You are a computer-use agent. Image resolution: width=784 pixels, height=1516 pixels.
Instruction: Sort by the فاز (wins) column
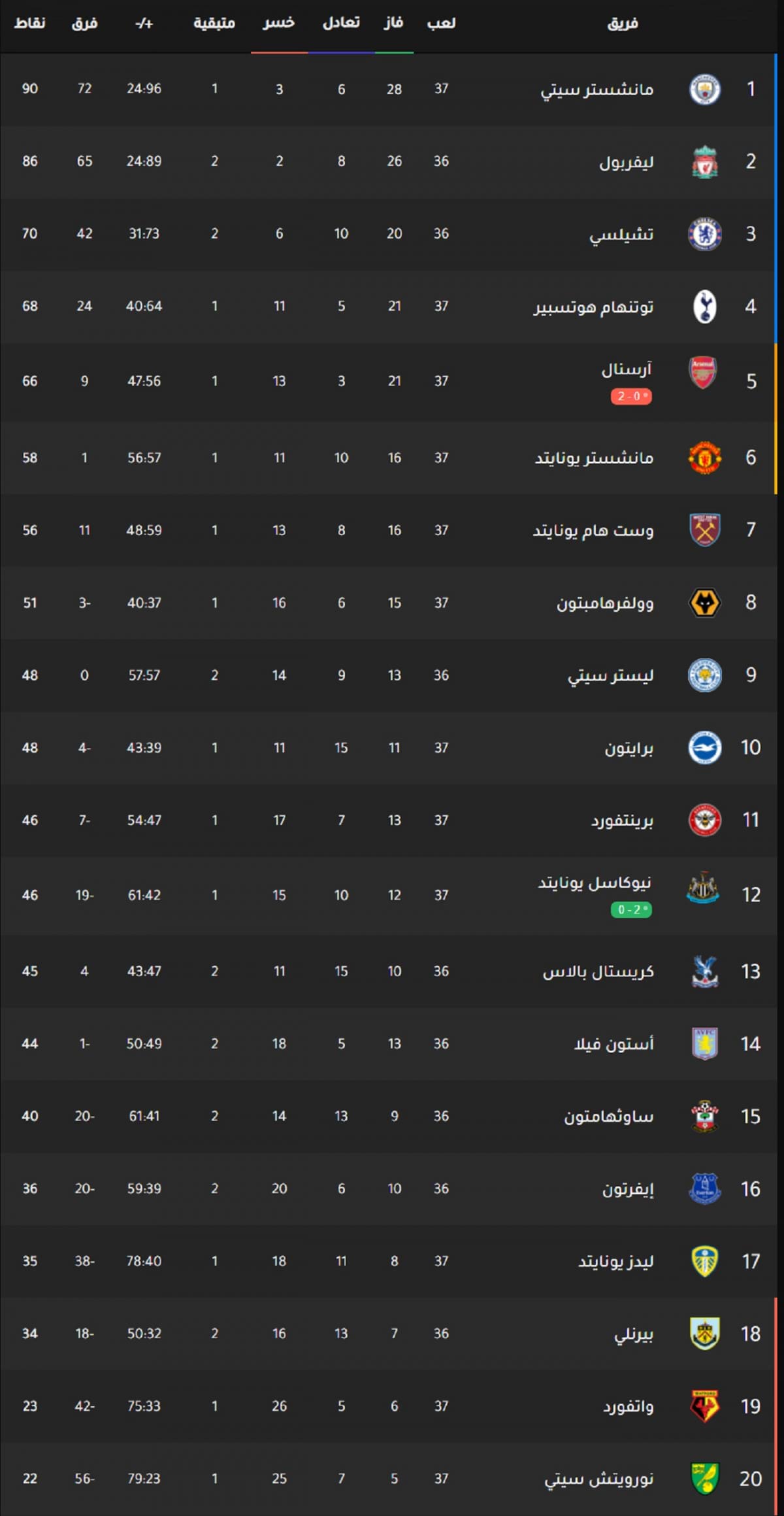393,24
